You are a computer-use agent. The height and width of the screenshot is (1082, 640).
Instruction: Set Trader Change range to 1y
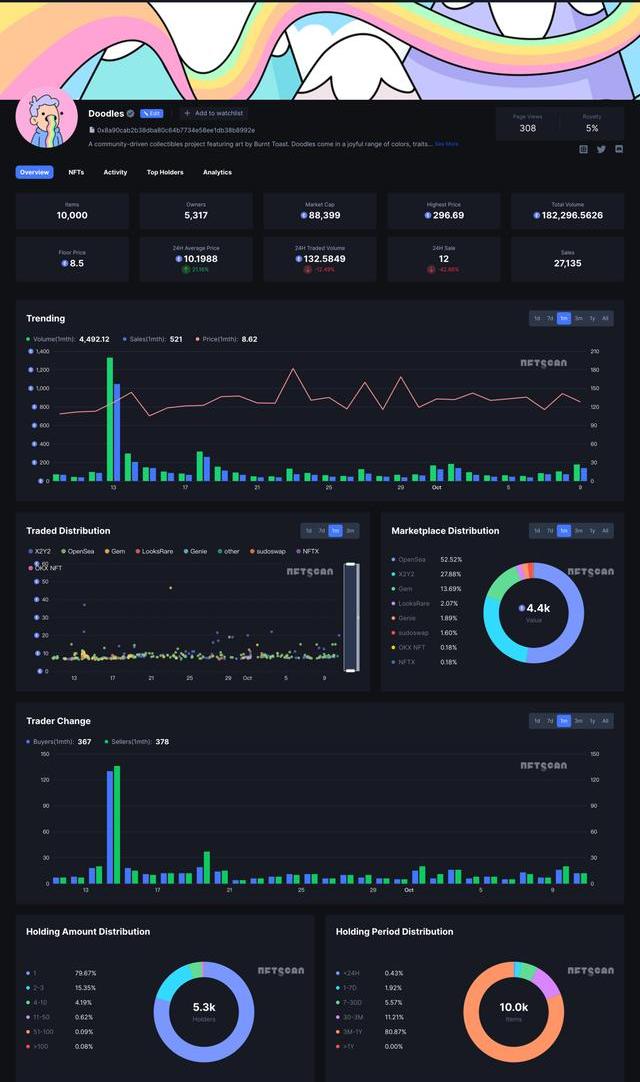(592, 721)
